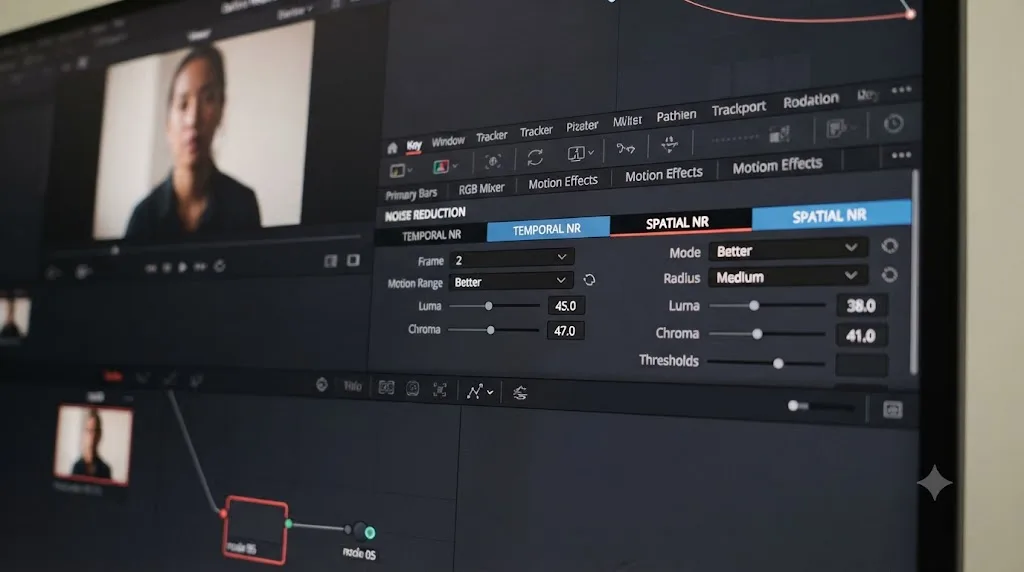Image resolution: width=1024 pixels, height=572 pixels.
Task: Click the clock history icon in toolbar
Action: click(893, 123)
